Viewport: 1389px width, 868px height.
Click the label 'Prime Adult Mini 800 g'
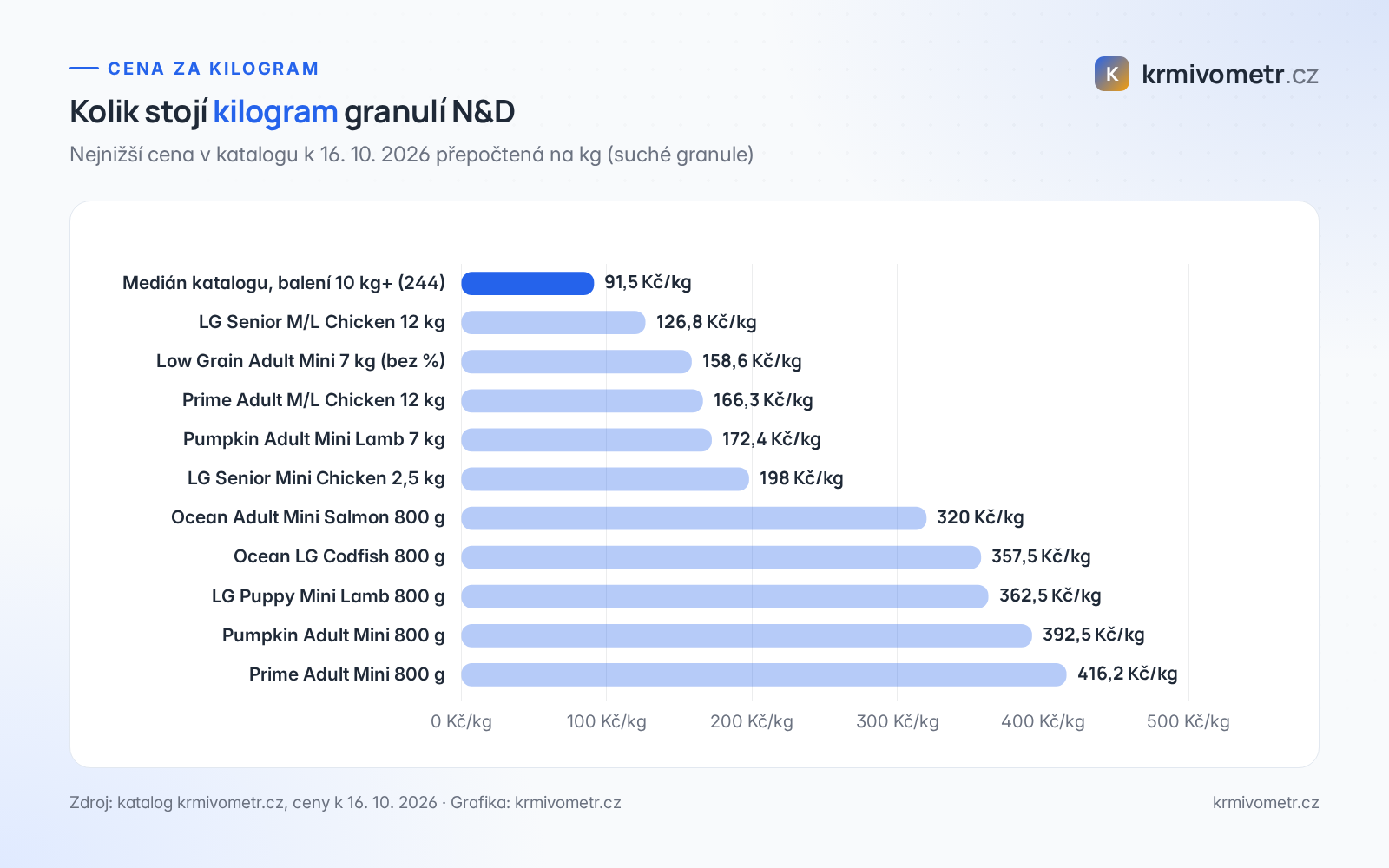(347, 674)
